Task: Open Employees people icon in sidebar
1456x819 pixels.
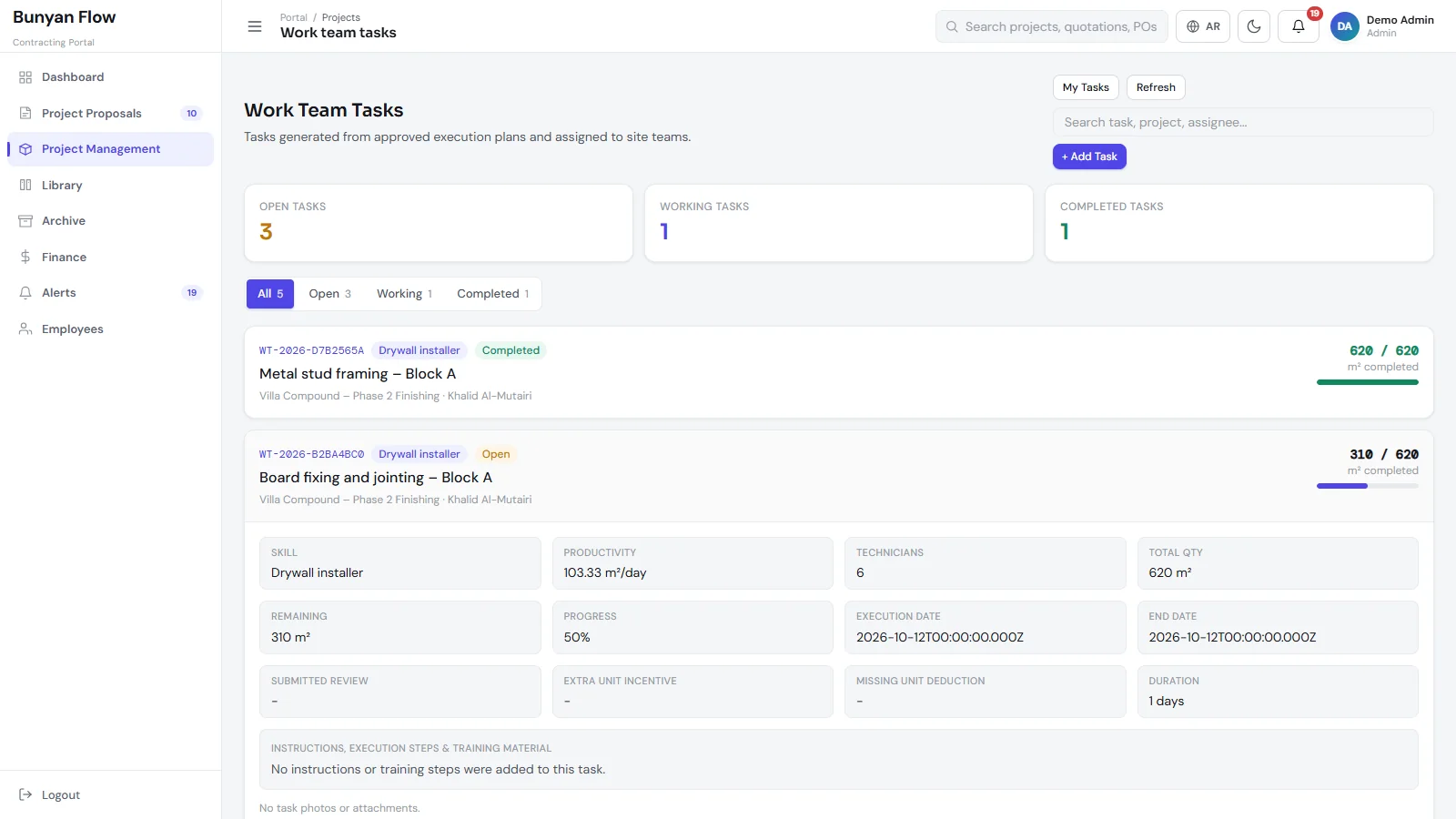Action: pos(25,329)
